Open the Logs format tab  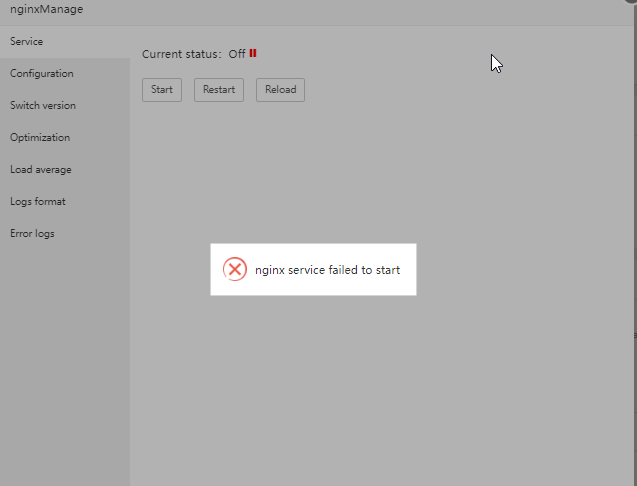tap(65, 202)
